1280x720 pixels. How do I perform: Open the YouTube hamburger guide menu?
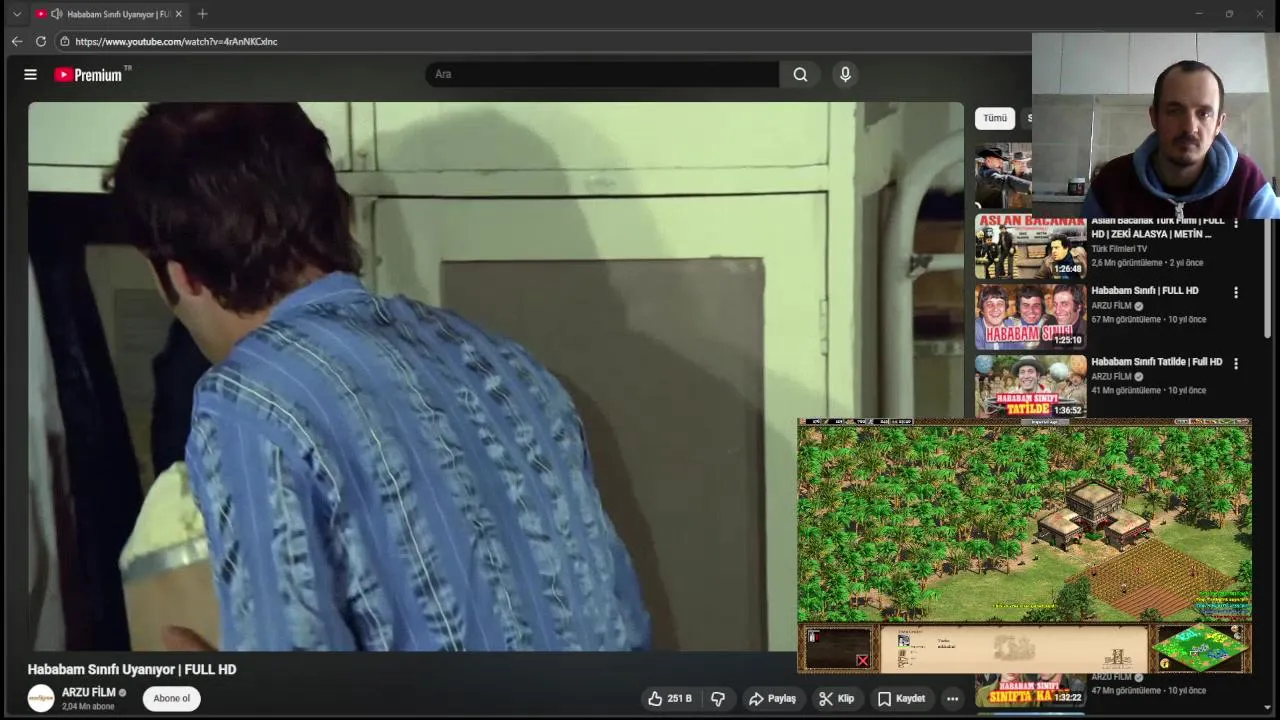[x=30, y=74]
